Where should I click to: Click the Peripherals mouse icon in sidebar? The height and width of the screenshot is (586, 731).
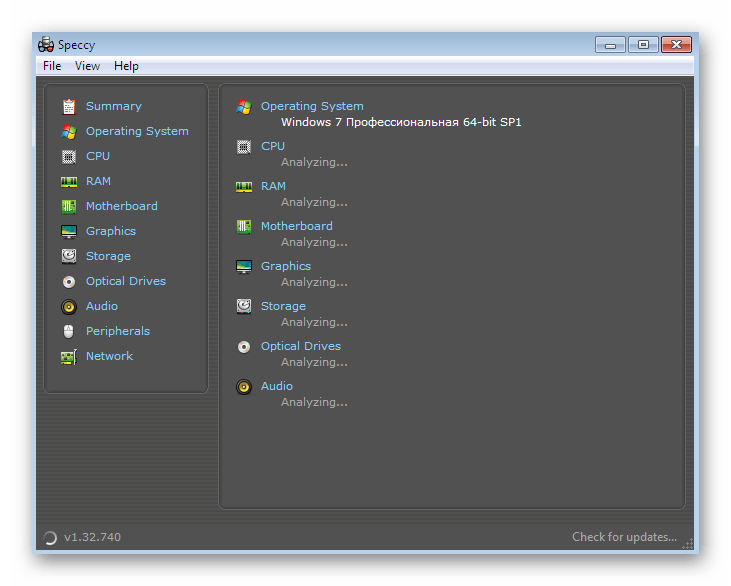(x=69, y=331)
